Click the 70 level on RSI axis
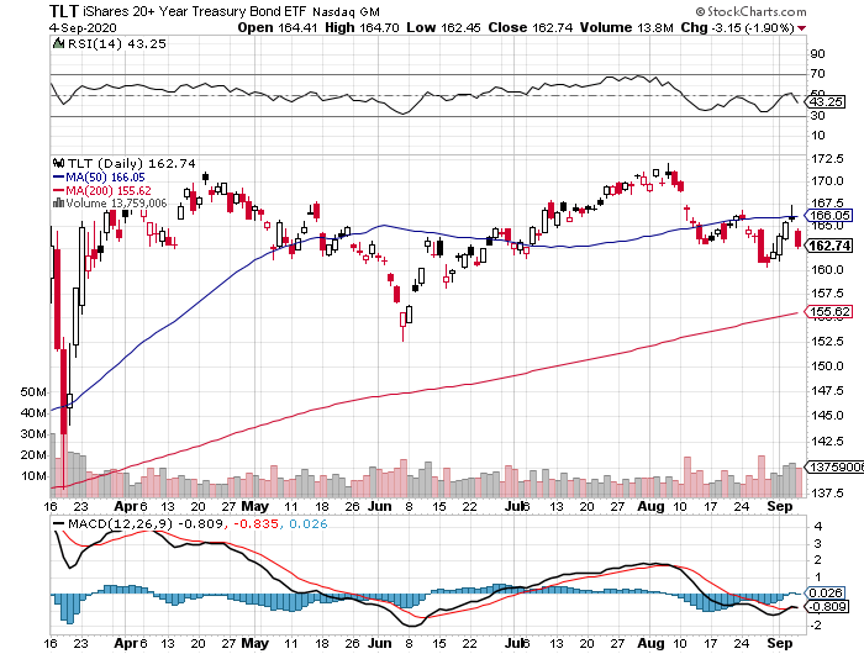This screenshot has height=654, width=864. pos(818,74)
